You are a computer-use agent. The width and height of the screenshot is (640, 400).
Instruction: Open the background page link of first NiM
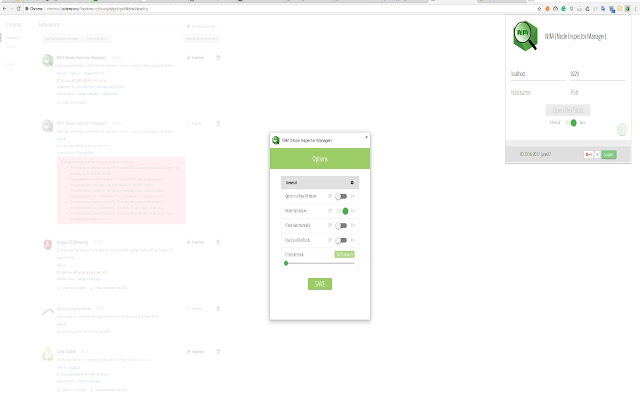[88, 94]
